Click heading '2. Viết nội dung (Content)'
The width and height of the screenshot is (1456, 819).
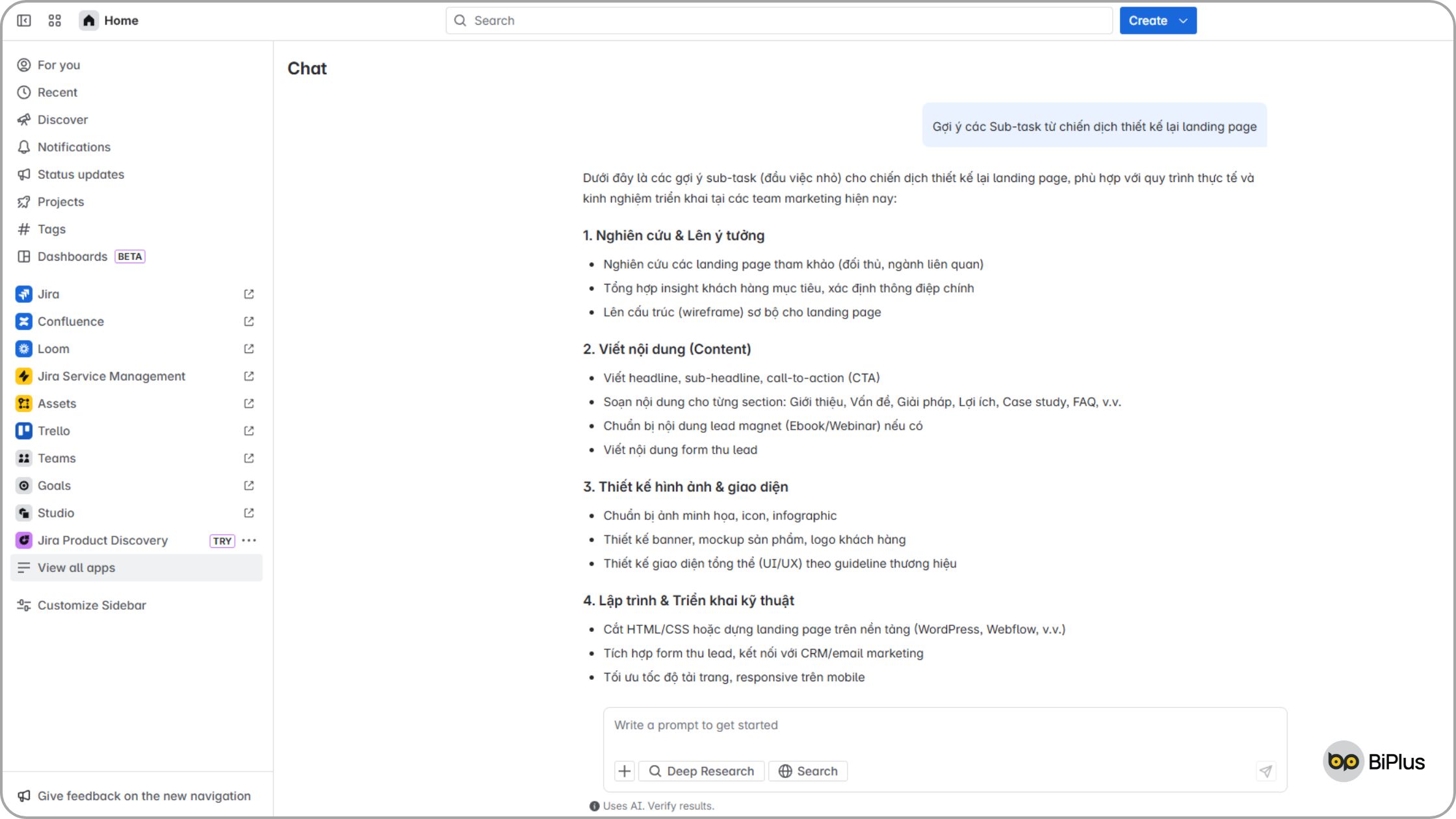point(667,349)
